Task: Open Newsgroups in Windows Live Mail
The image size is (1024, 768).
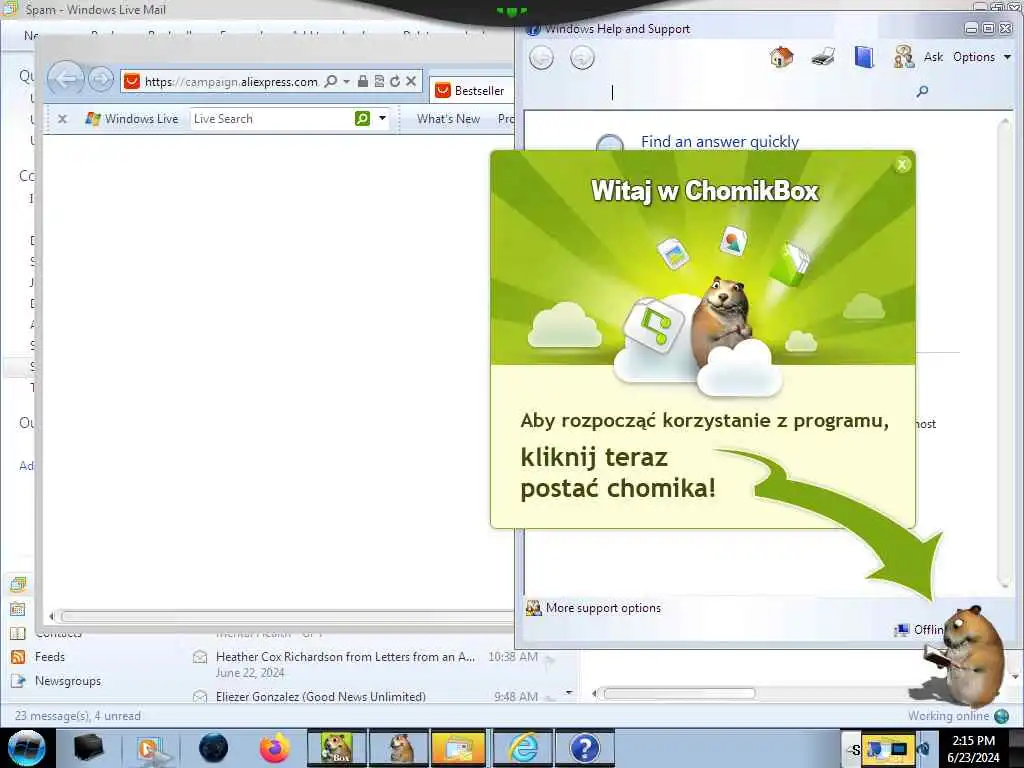Action: tap(68, 681)
